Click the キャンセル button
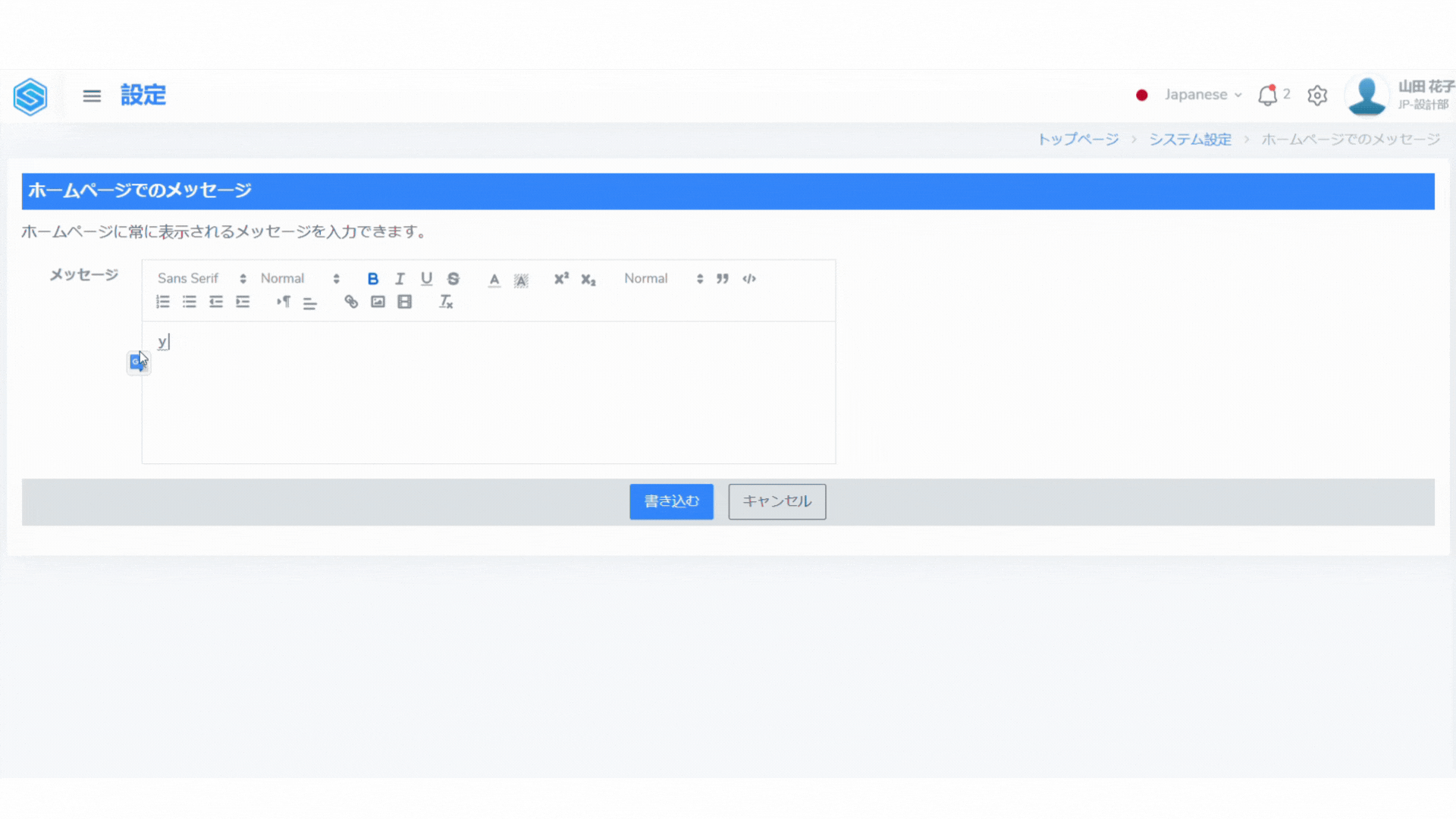The height and width of the screenshot is (819, 1456). coord(777,501)
